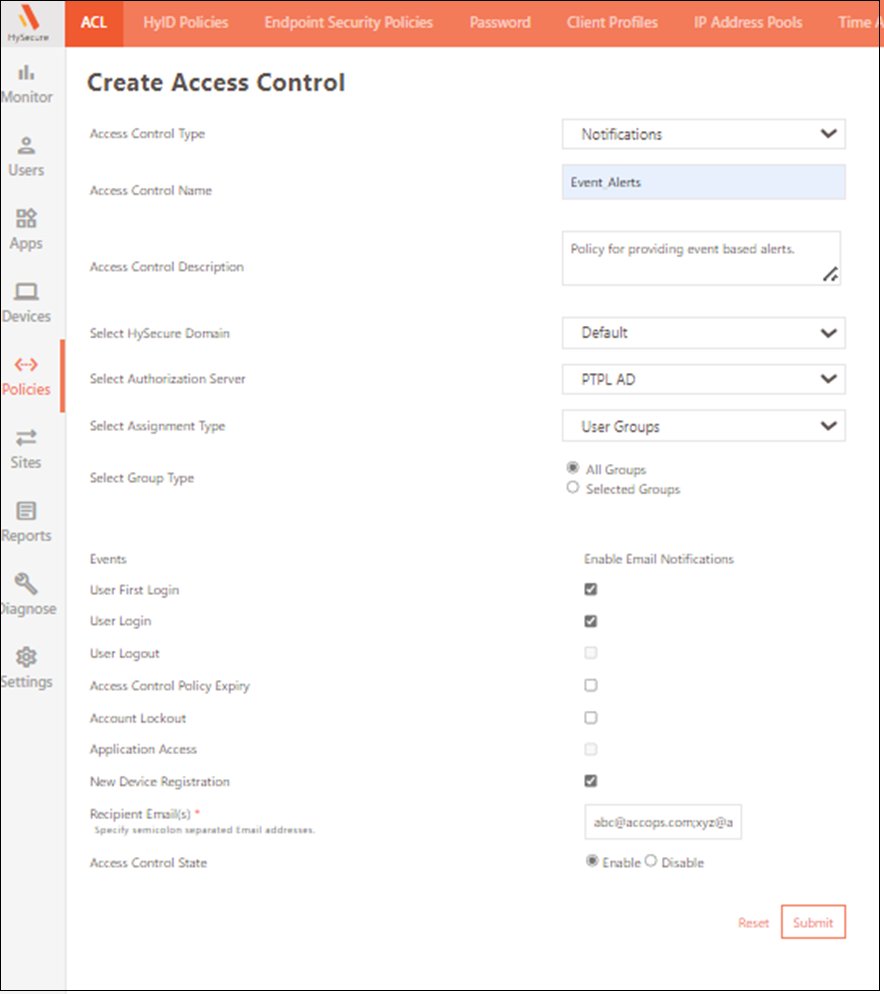Viewport: 884px width, 994px height.
Task: Open the Settings gear icon
Action: click(27, 657)
